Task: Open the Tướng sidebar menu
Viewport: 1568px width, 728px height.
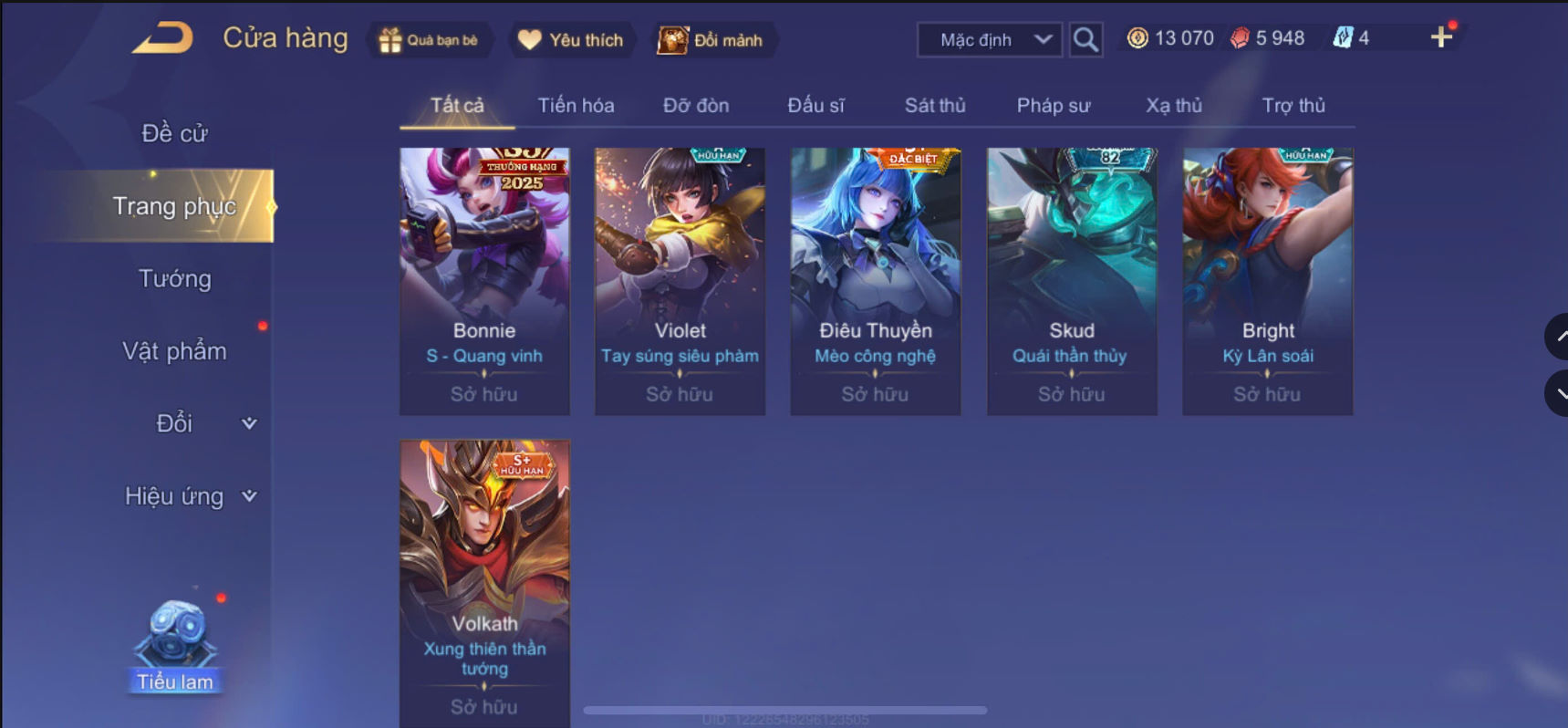Action: point(174,278)
